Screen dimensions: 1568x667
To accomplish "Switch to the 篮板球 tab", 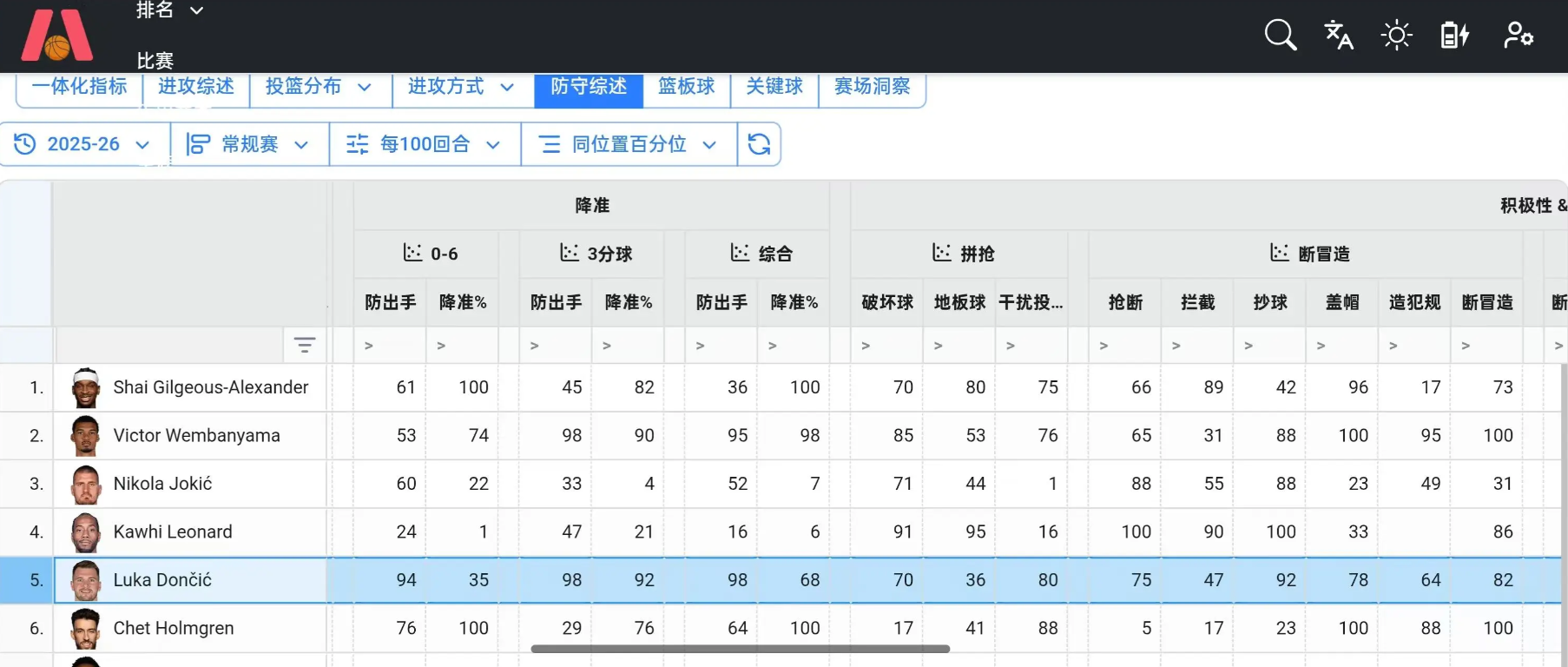I will coord(686,87).
